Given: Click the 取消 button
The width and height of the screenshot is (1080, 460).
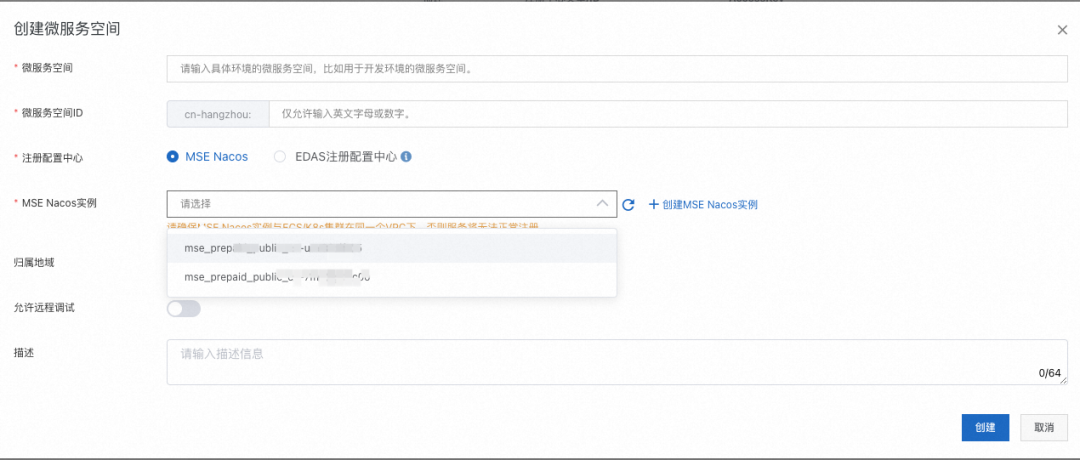Looking at the screenshot, I should point(1044,427).
